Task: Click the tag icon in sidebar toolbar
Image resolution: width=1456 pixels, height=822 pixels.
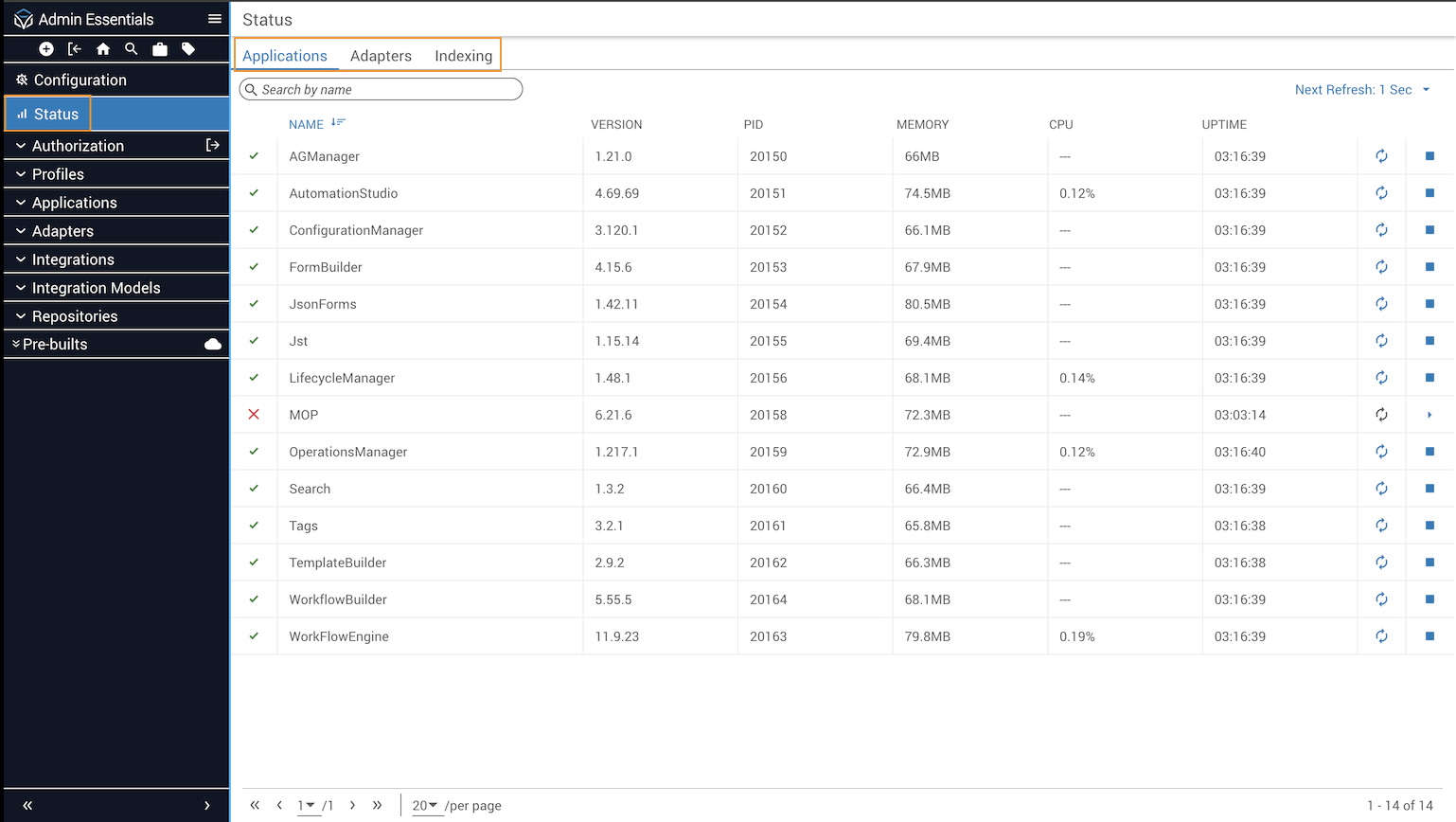Action: pos(188,49)
